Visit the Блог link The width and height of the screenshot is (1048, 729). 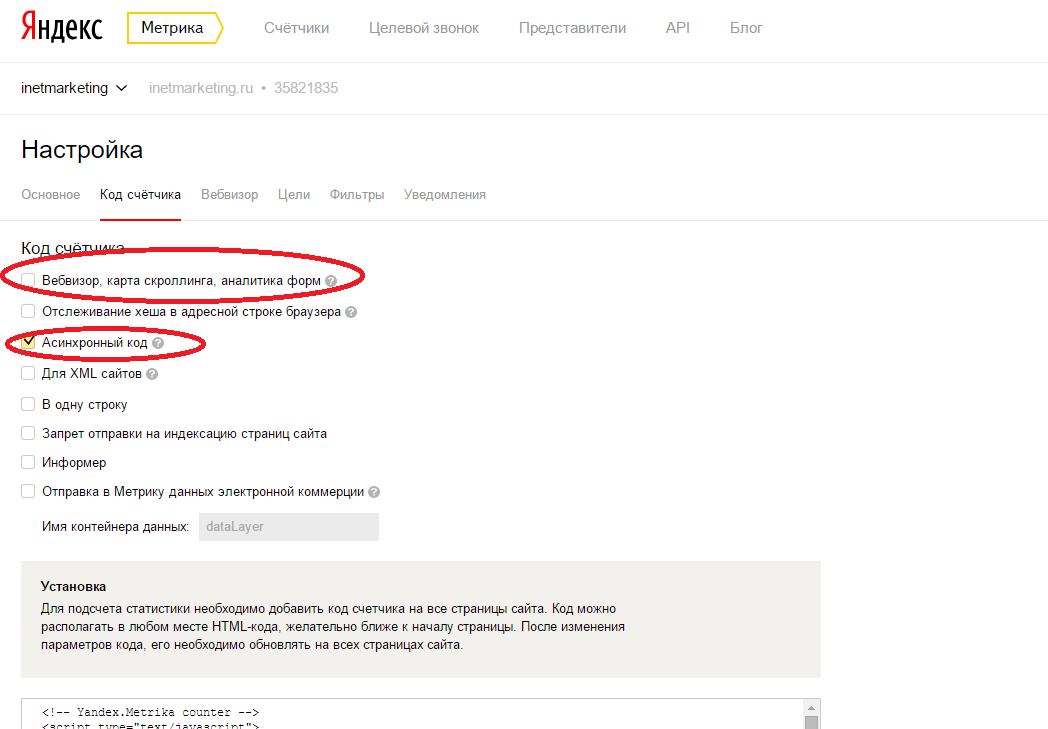click(x=746, y=28)
